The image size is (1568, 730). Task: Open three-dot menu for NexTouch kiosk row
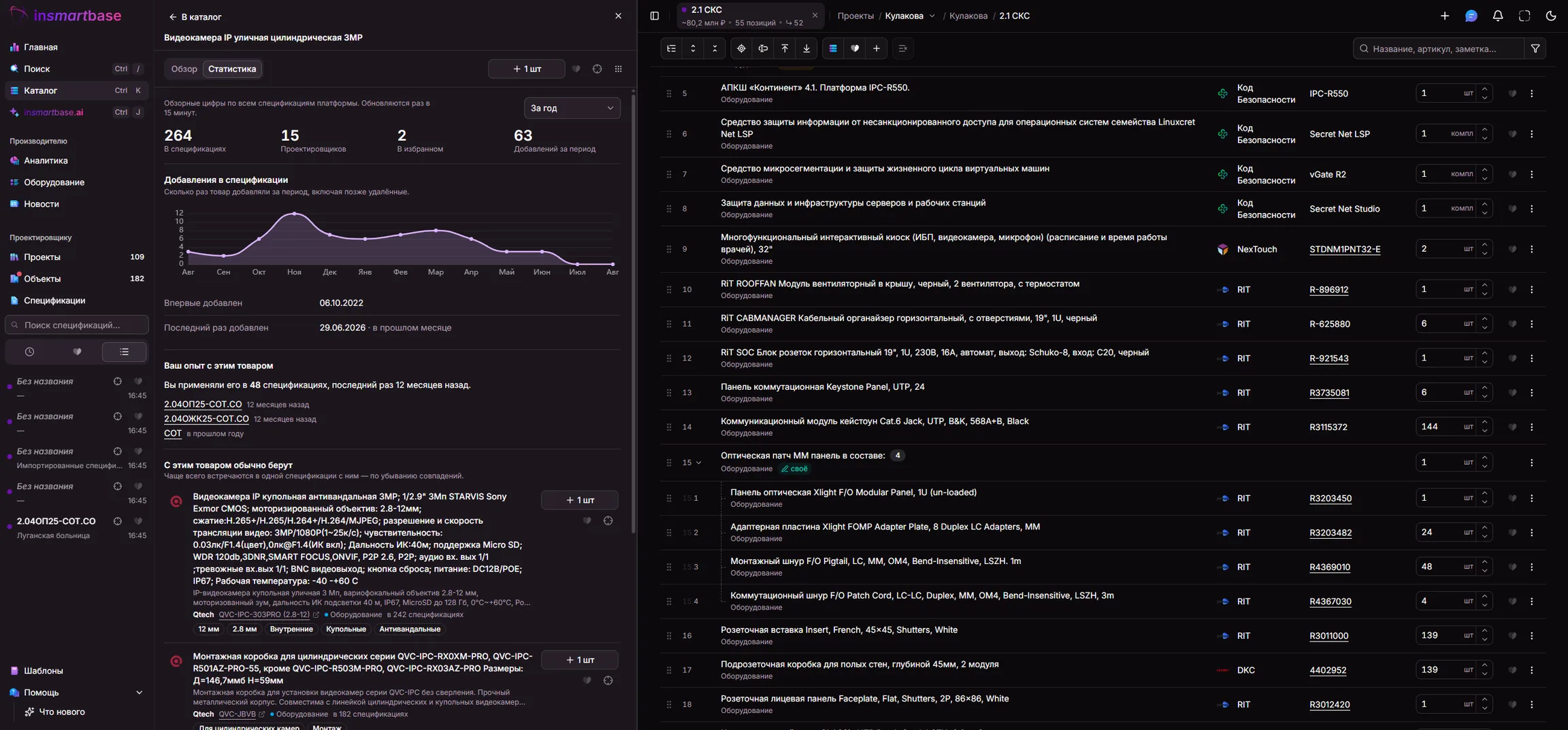(1532, 249)
